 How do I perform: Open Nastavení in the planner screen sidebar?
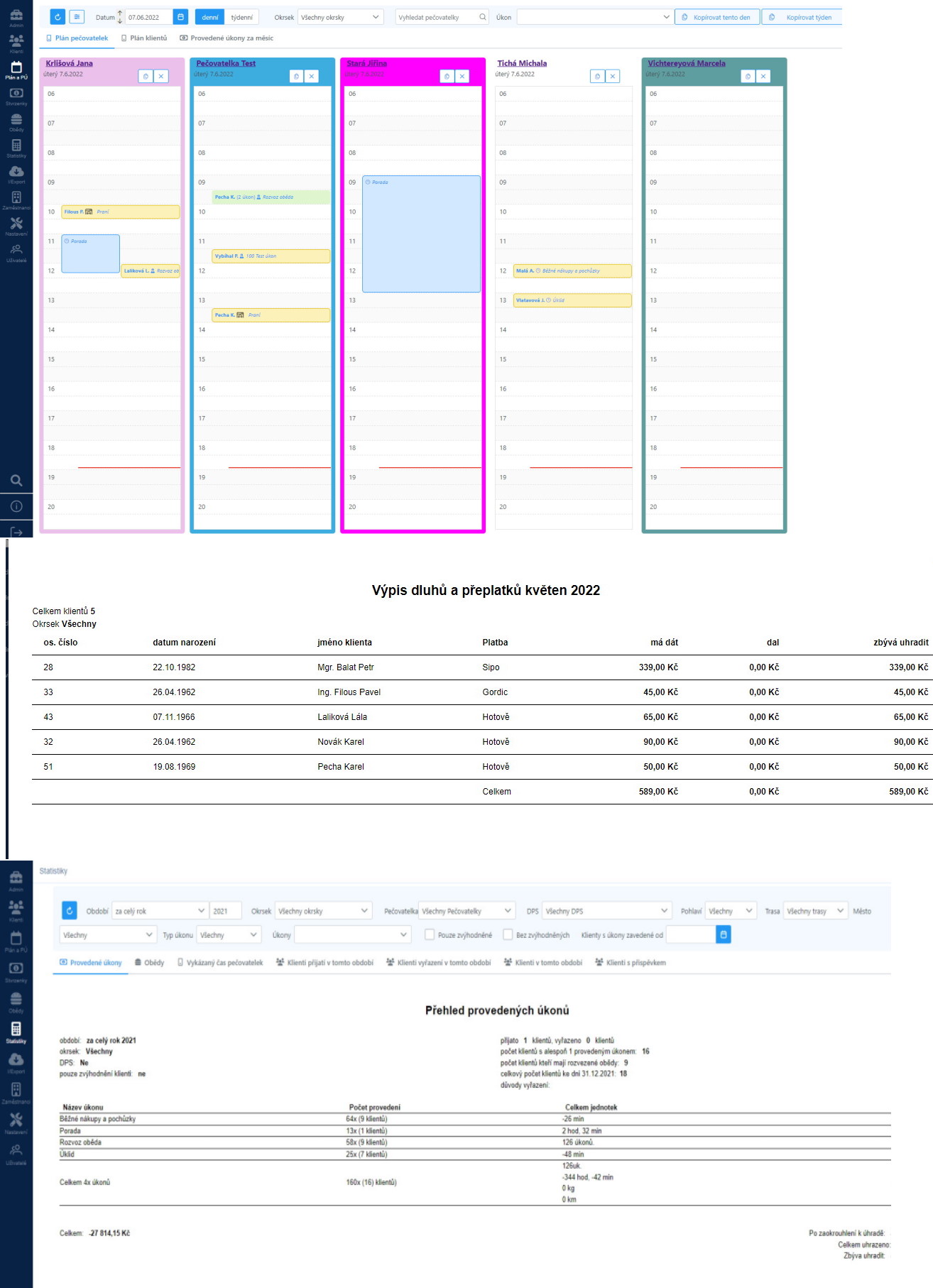(16, 227)
